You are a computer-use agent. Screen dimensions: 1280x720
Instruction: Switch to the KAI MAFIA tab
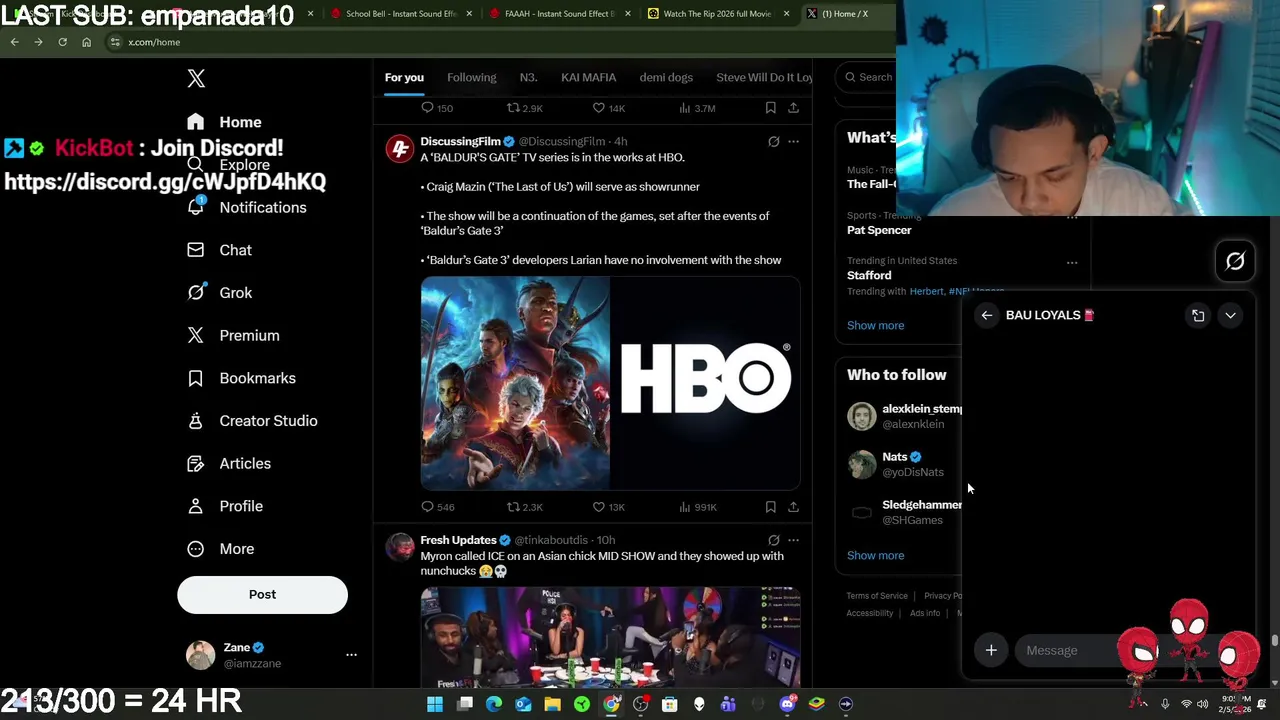coord(588,77)
